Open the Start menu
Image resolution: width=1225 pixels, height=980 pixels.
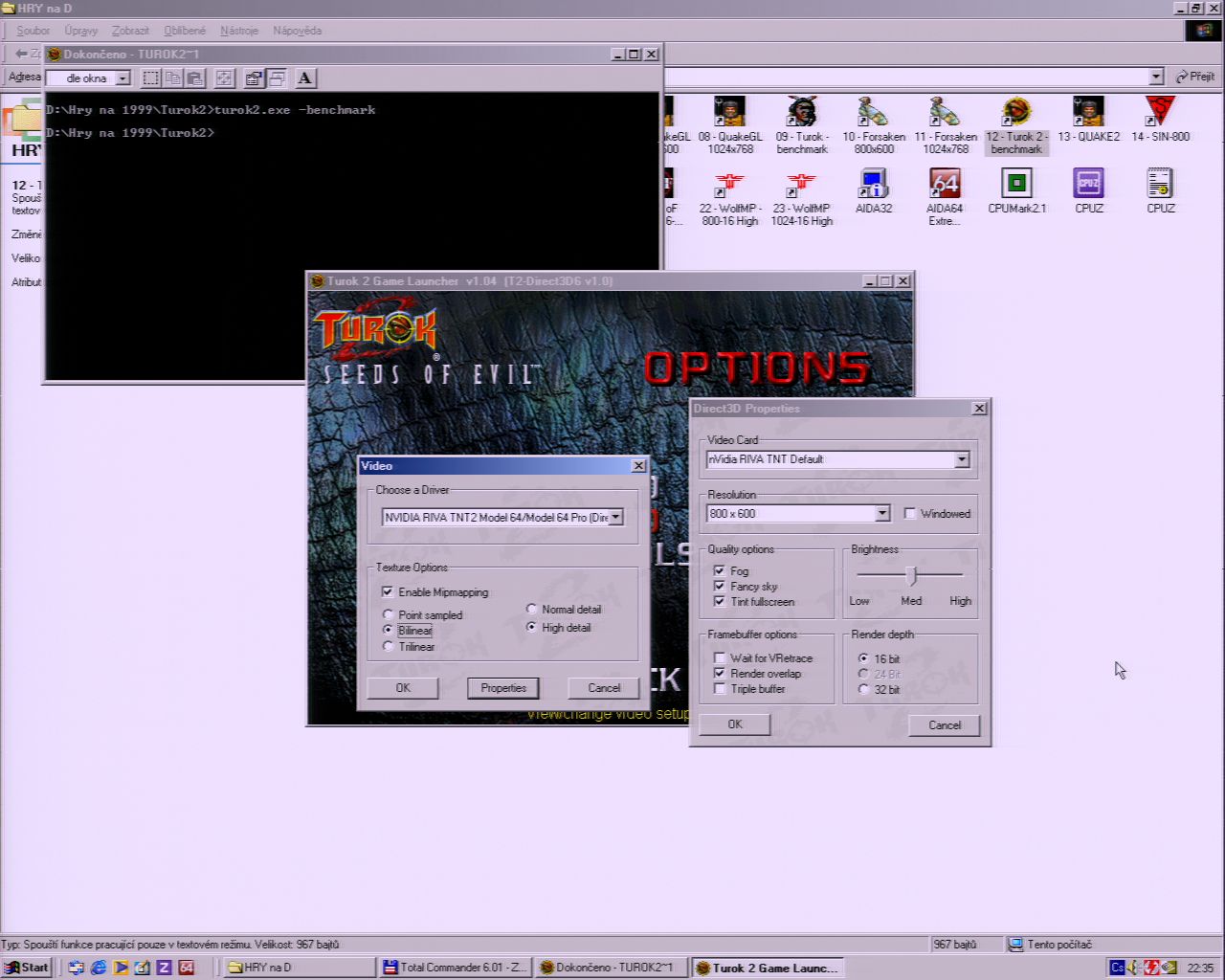tap(27, 968)
